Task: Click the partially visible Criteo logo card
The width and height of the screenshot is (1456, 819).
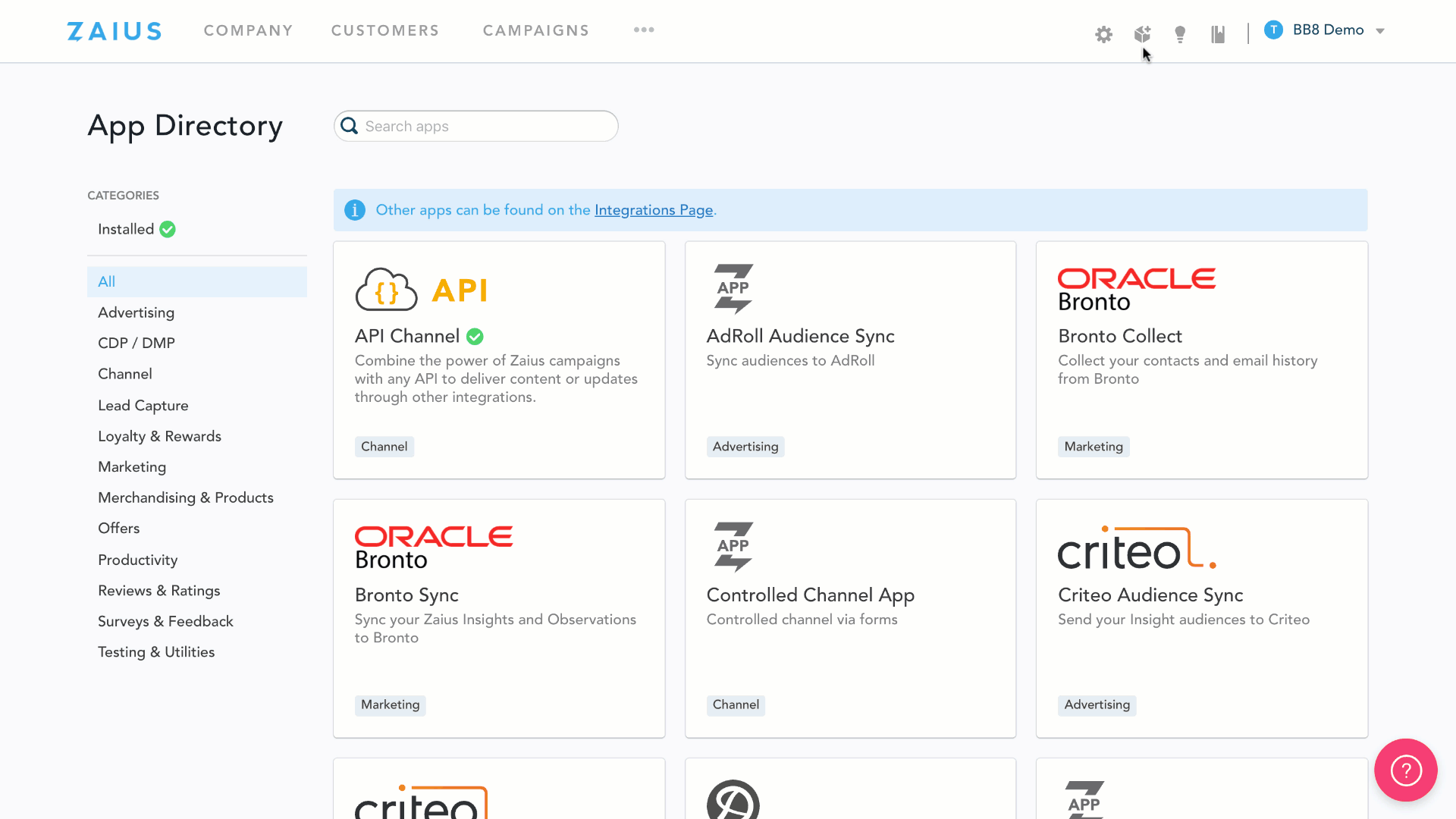Action: point(422,801)
